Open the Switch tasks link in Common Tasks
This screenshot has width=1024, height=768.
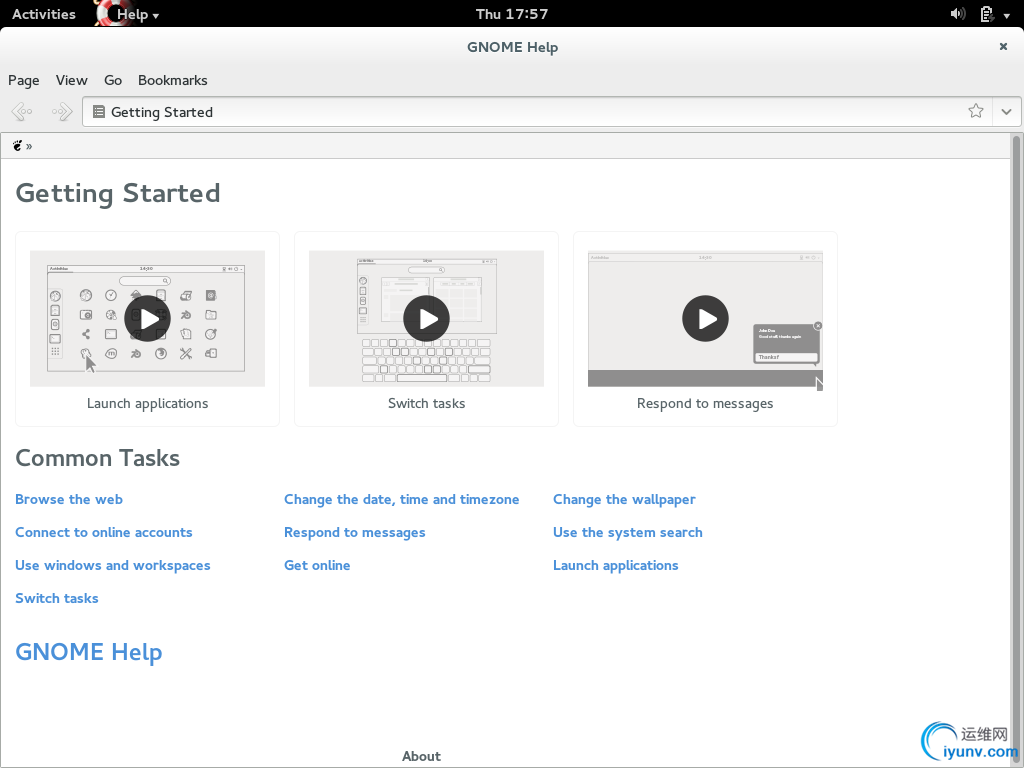point(57,598)
